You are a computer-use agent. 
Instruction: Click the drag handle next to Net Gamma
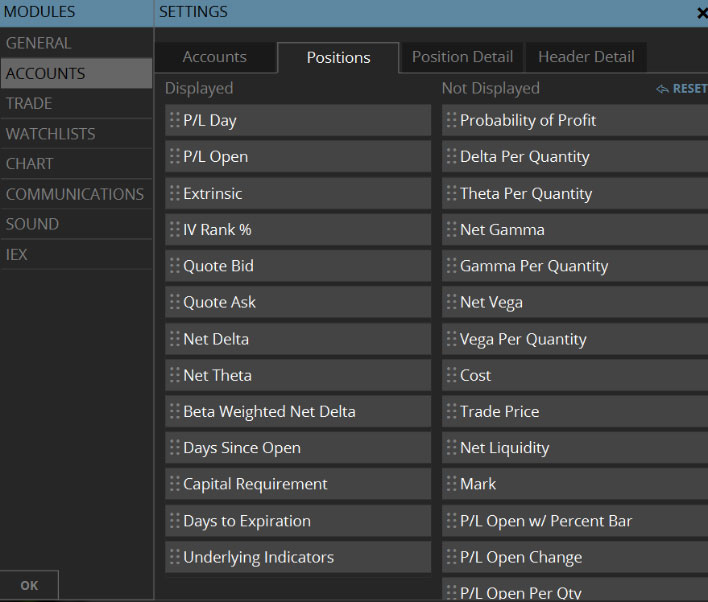point(452,230)
